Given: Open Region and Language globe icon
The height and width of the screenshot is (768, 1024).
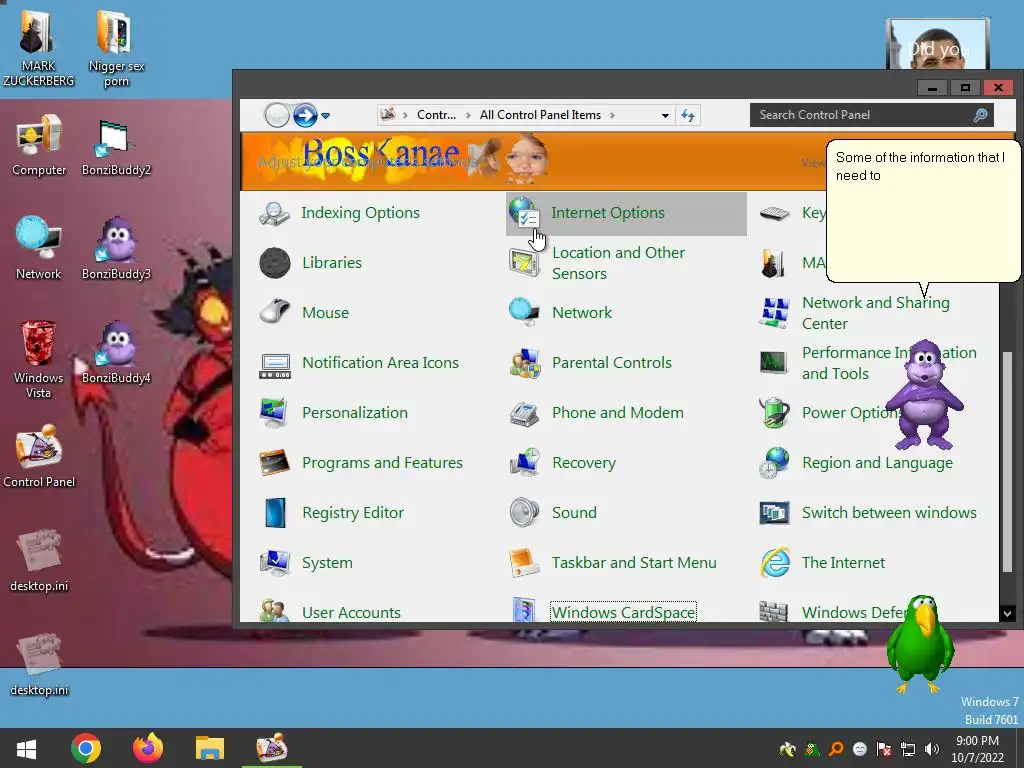Looking at the screenshot, I should pos(775,463).
